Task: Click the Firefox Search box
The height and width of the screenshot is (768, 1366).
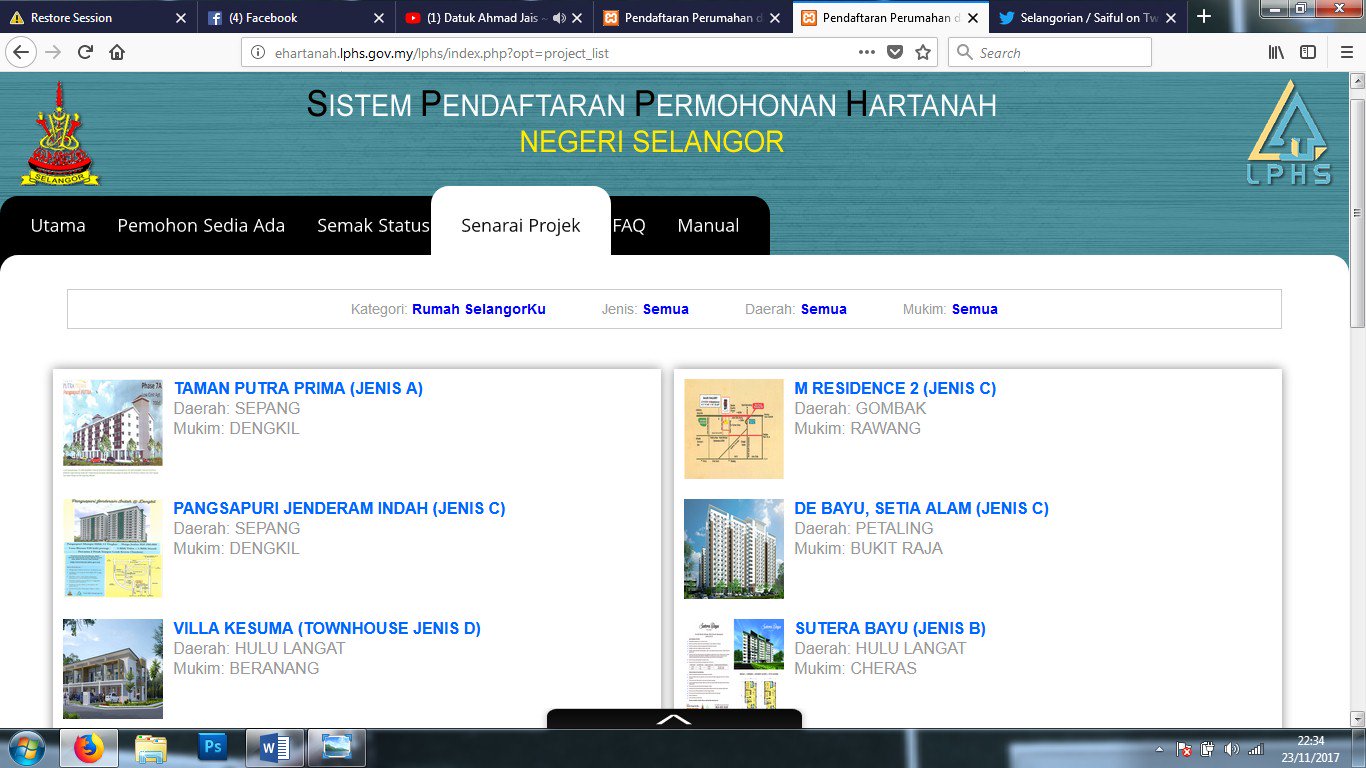Action: (x=1050, y=53)
